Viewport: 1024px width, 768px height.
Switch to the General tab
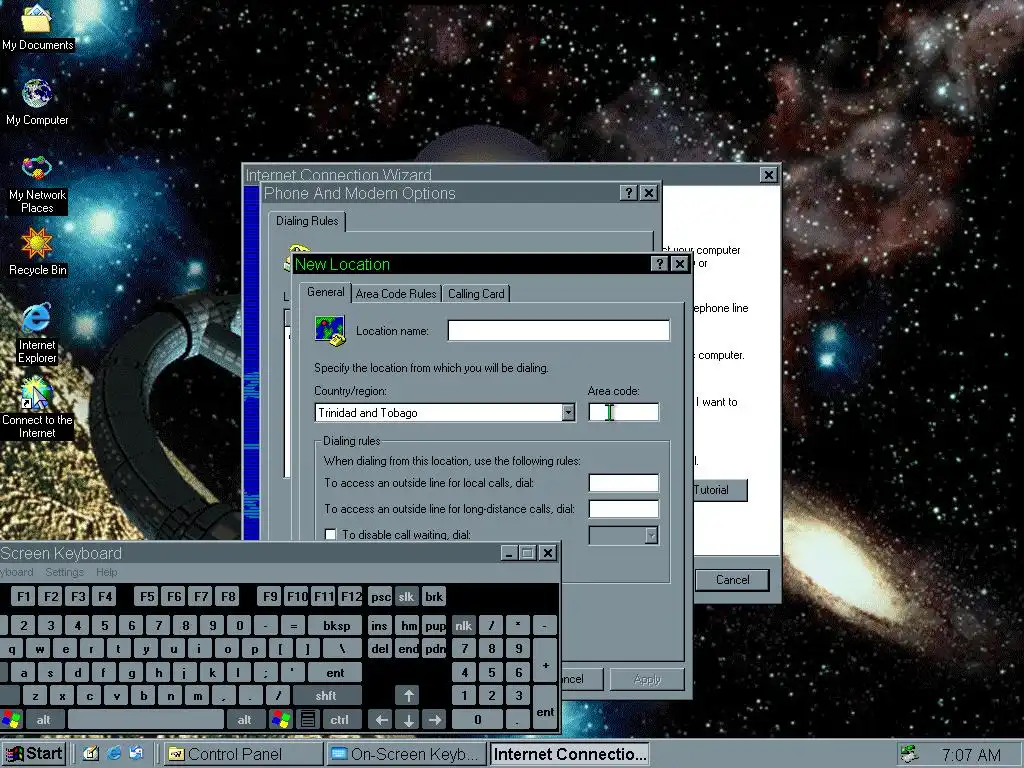(325, 292)
